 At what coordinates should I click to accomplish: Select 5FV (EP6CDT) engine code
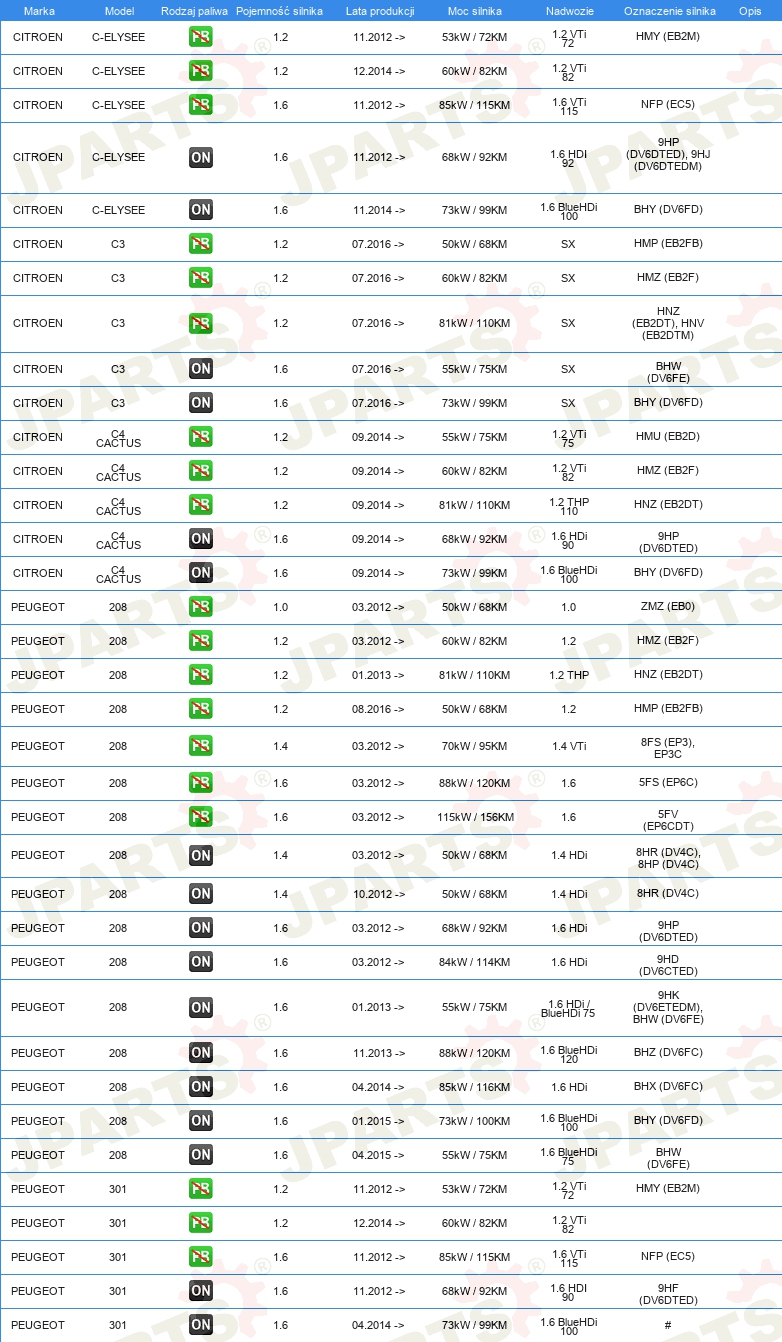(x=668, y=820)
